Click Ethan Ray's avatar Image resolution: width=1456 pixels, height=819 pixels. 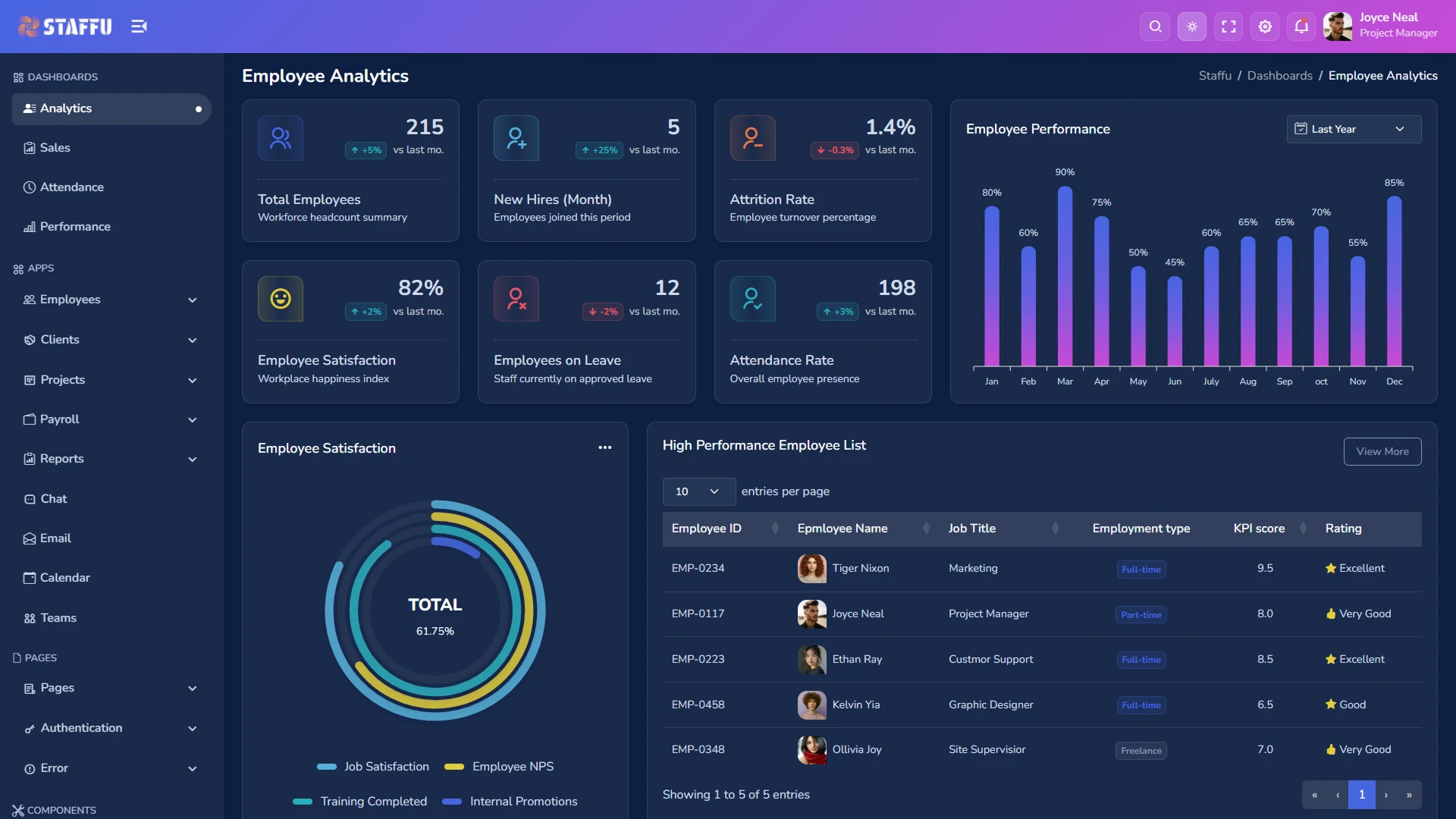pyautogui.click(x=811, y=660)
